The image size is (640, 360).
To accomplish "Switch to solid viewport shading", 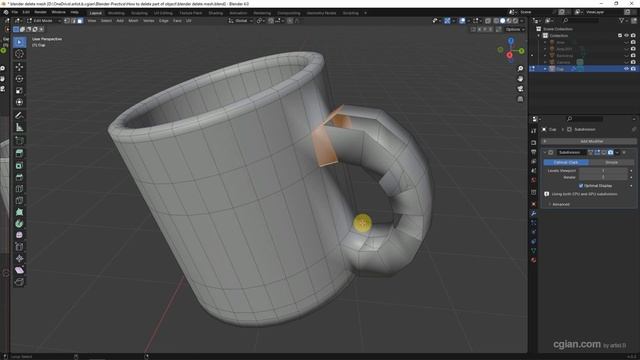I will tap(502, 20).
